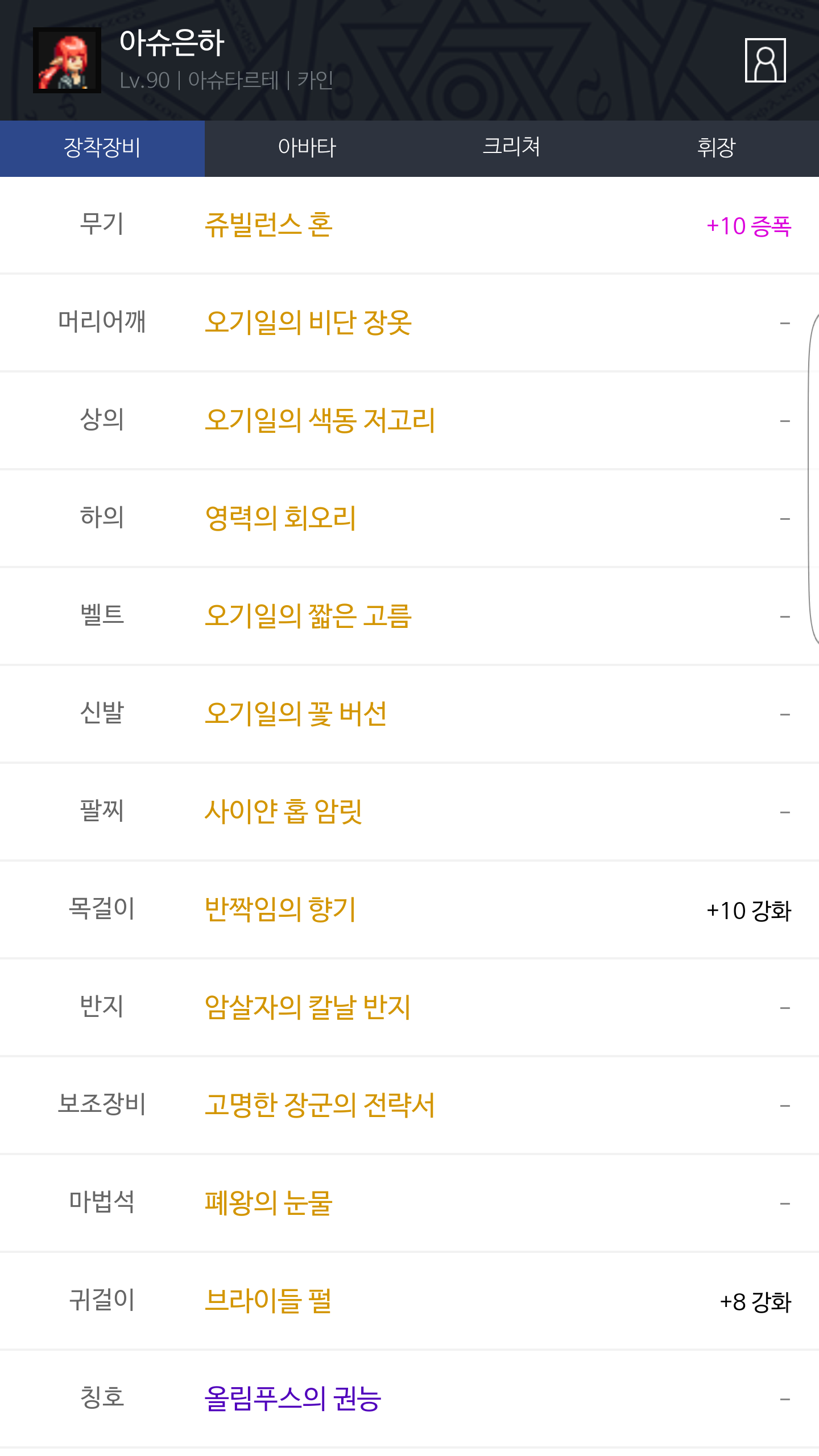The height and width of the screenshot is (1456, 819).
Task: Select shoes item 오기일의 꽃 버선
Action: pyautogui.click(x=296, y=714)
